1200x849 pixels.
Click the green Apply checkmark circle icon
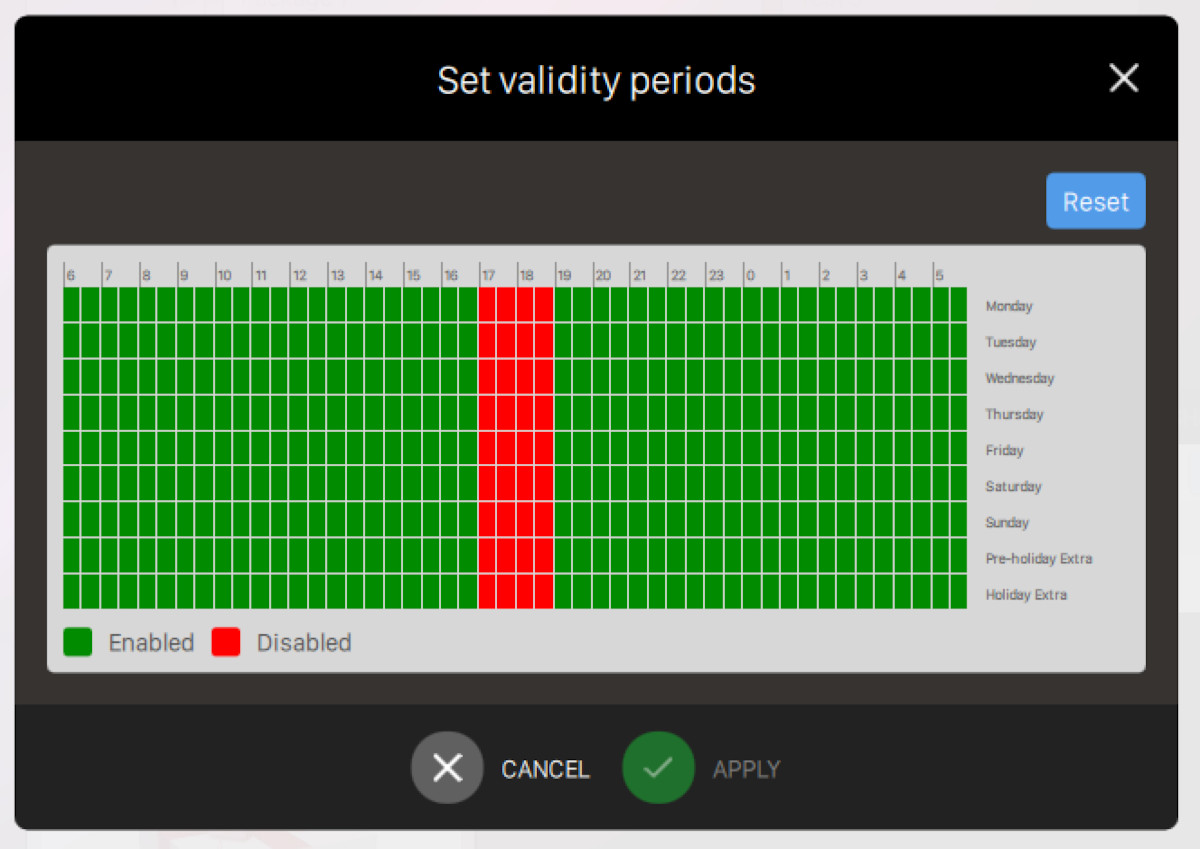658,768
